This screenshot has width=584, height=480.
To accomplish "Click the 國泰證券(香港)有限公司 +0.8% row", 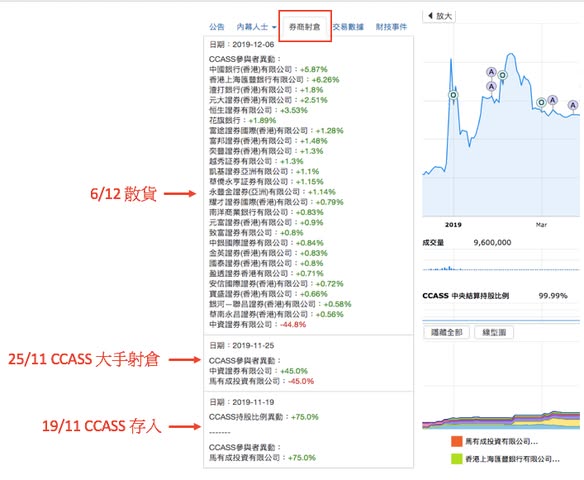I will [266, 263].
